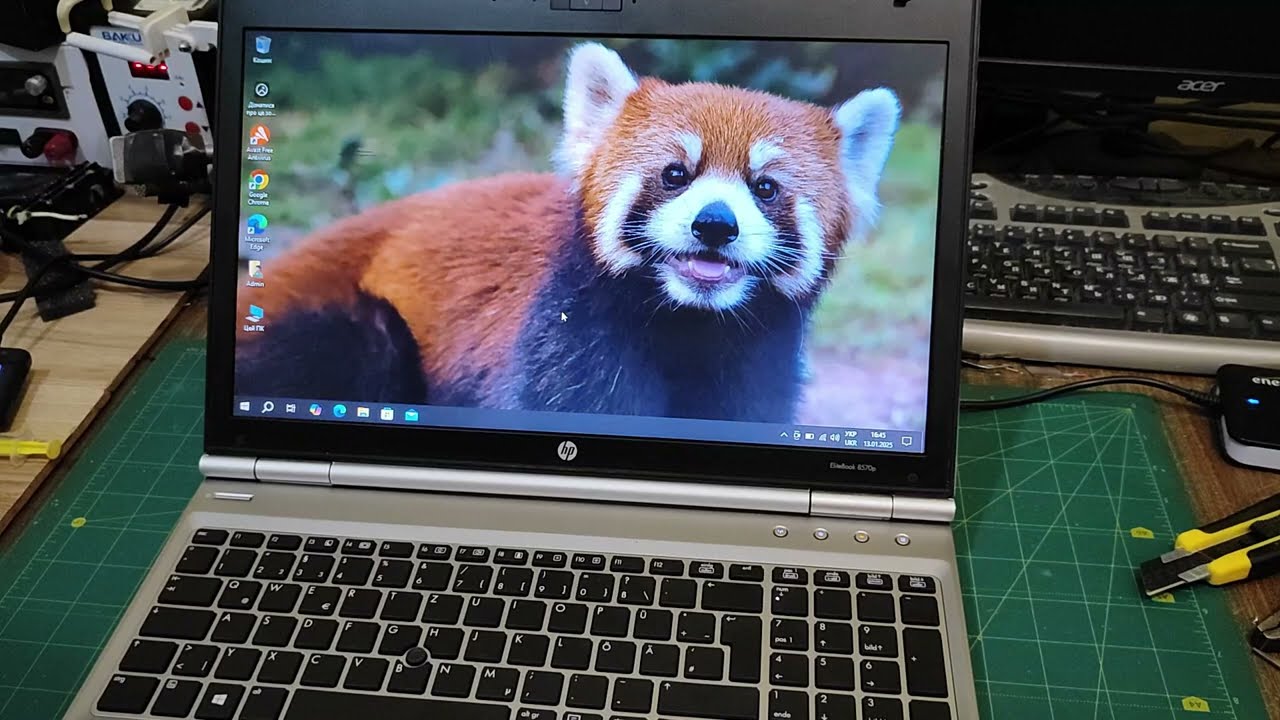This screenshot has height=720, width=1280.
Task: Launch Google Chrome desktop shortcut
Action: 258,187
